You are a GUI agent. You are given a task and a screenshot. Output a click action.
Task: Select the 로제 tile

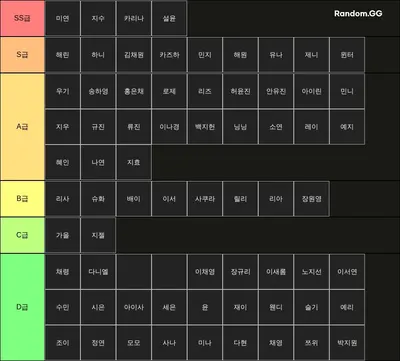[x=169, y=91]
